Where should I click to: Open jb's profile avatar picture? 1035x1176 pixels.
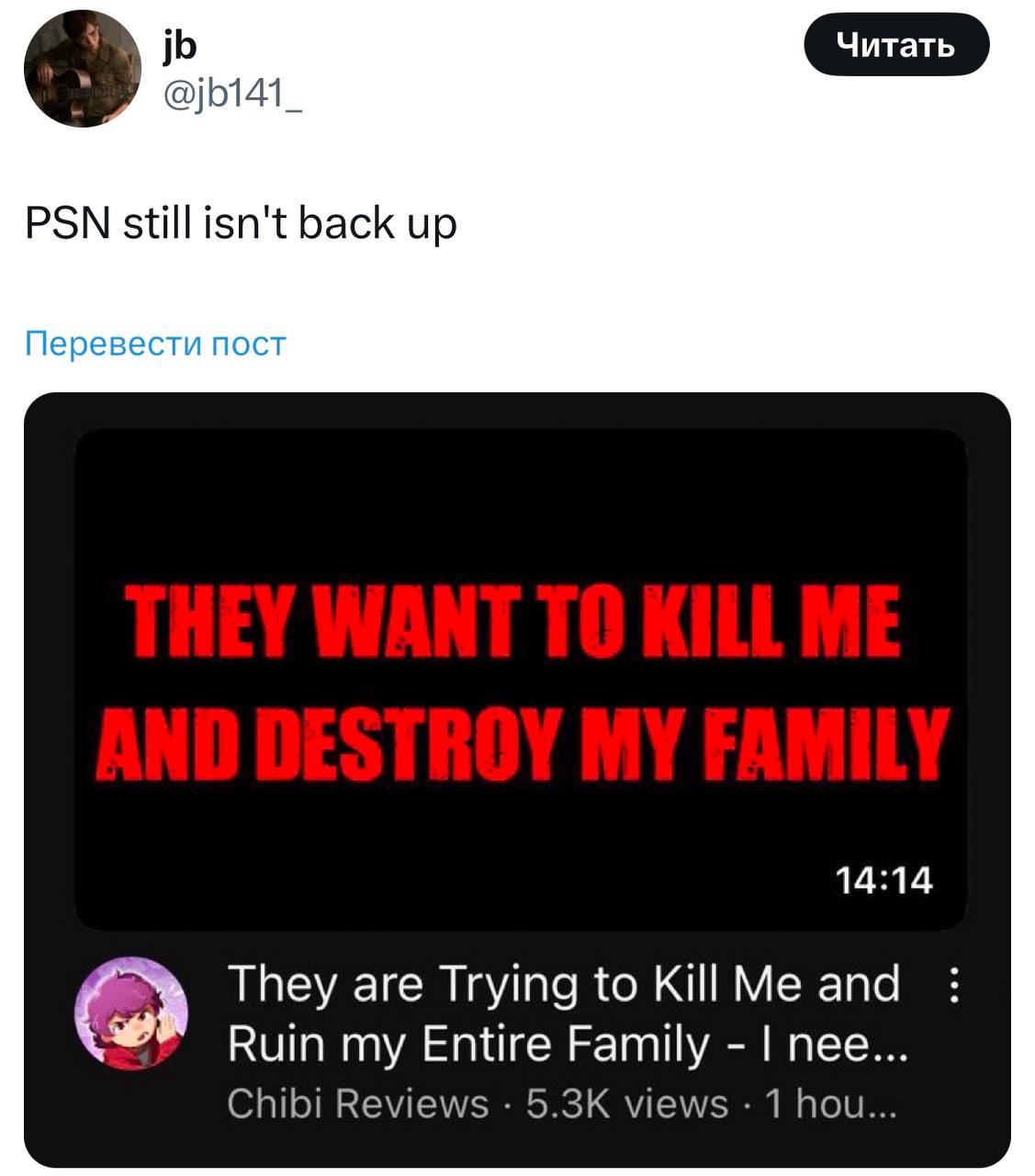tap(82, 69)
